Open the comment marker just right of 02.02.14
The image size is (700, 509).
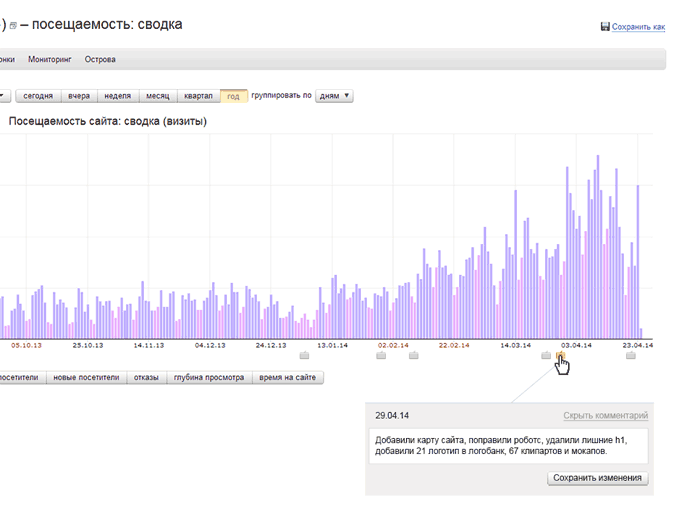[413, 355]
